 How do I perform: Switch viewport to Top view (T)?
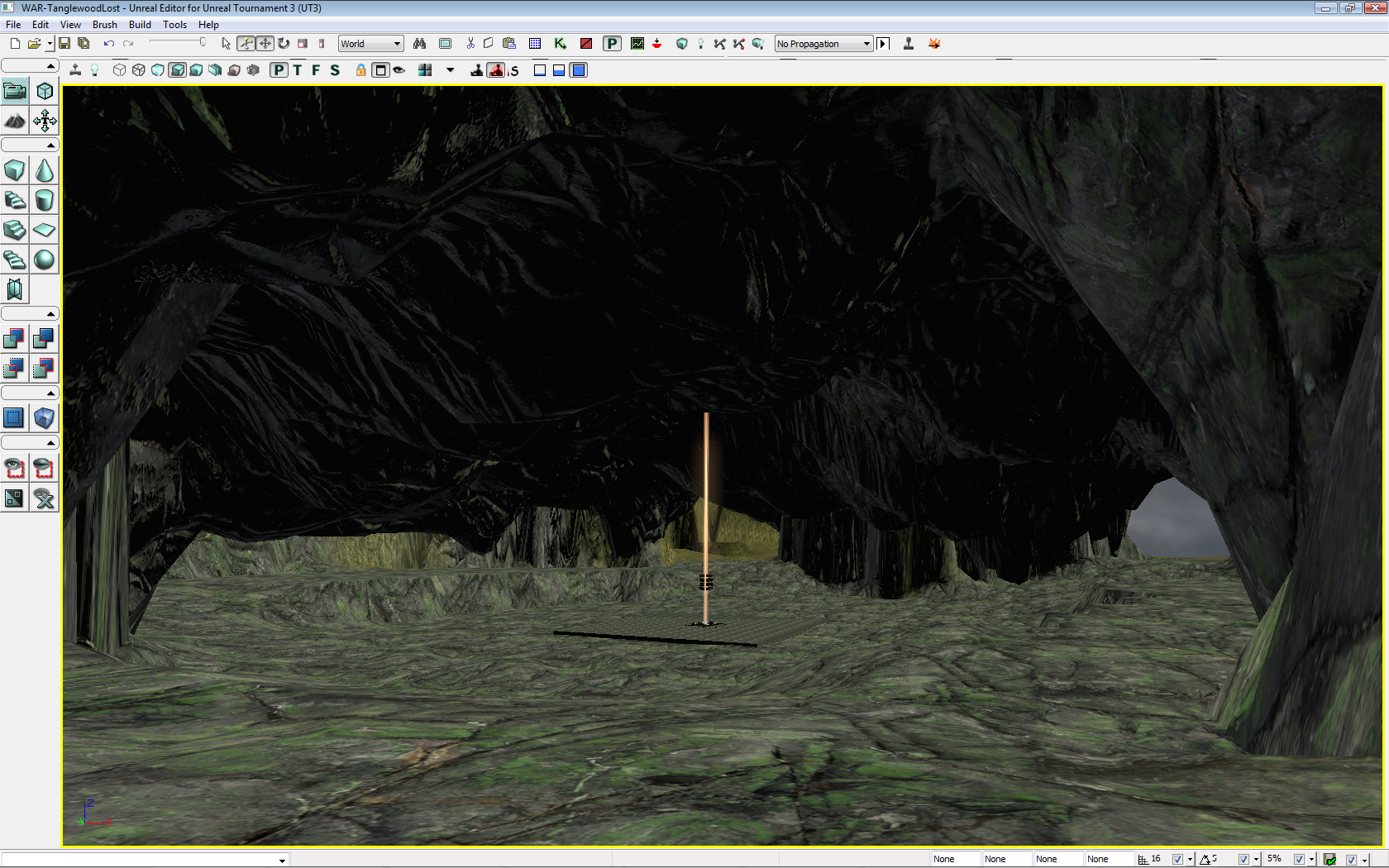click(298, 70)
